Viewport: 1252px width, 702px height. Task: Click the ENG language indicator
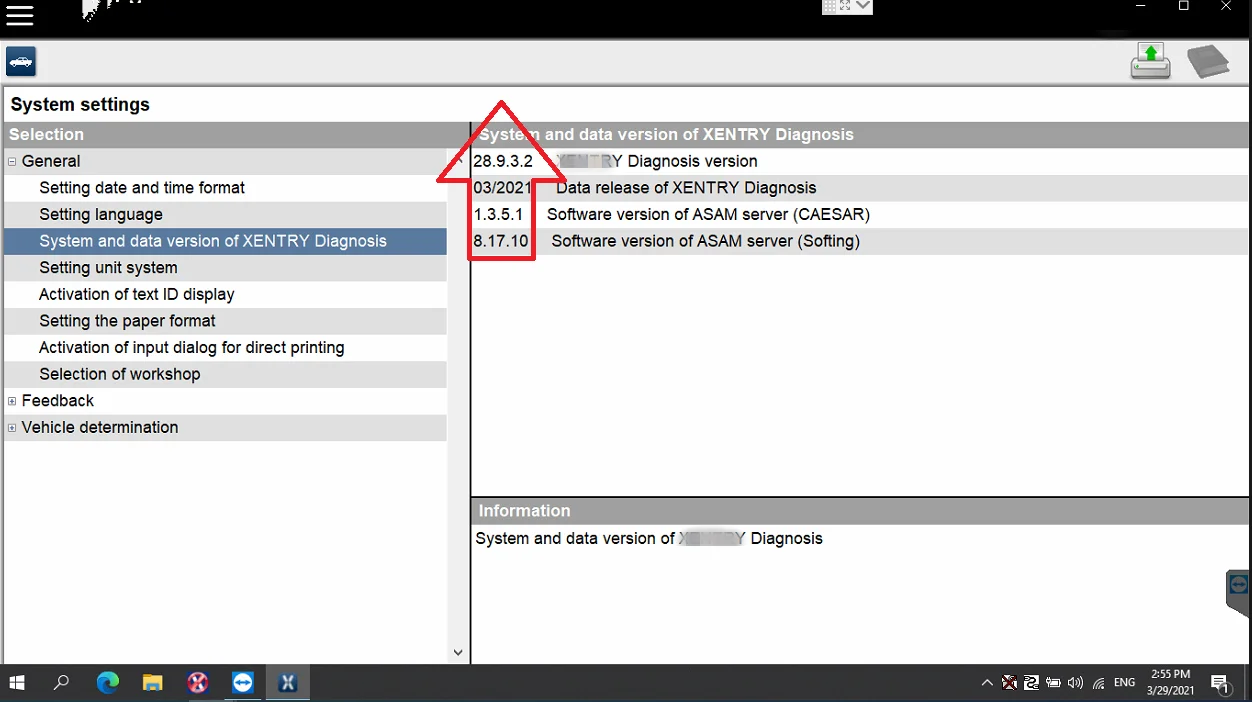(x=1125, y=683)
